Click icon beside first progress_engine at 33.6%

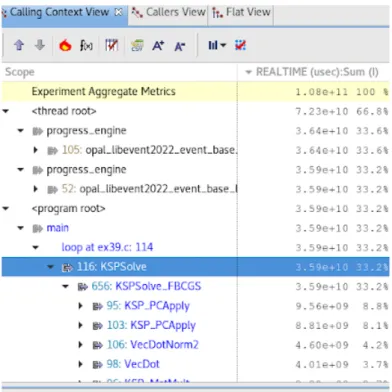(x=38, y=131)
